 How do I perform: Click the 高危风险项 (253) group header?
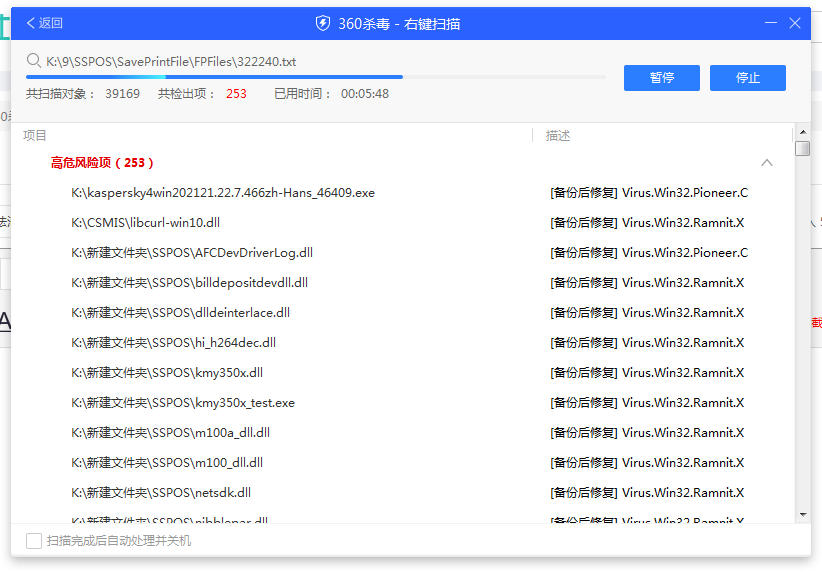(x=103, y=163)
